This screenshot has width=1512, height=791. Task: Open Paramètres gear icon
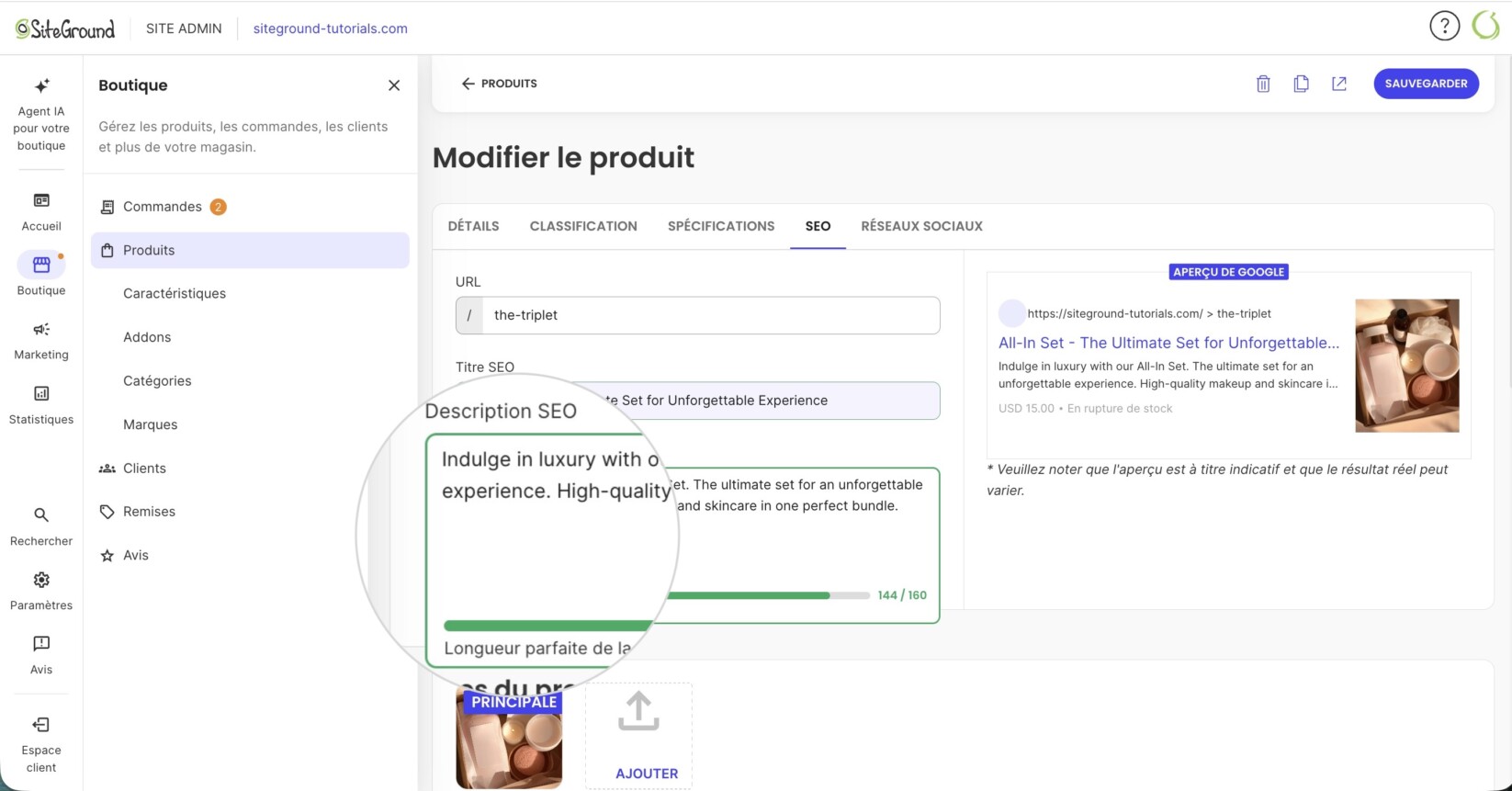(x=41, y=580)
